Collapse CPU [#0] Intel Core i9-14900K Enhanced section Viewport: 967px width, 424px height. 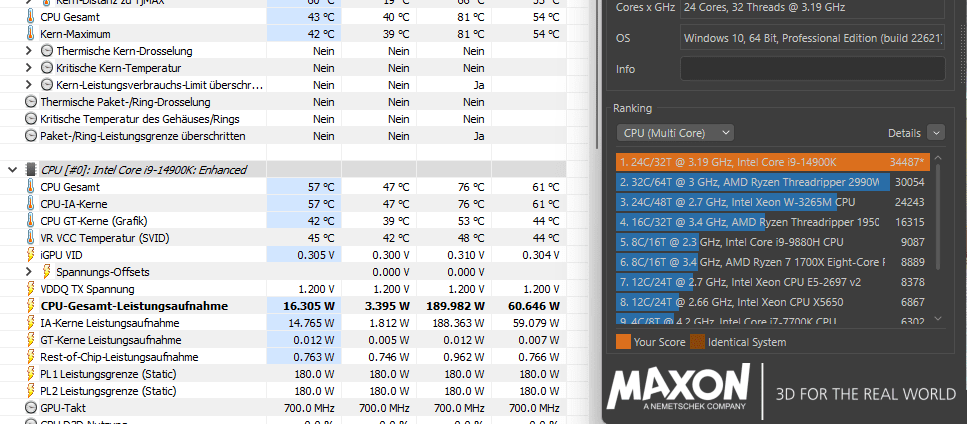(x=12, y=170)
